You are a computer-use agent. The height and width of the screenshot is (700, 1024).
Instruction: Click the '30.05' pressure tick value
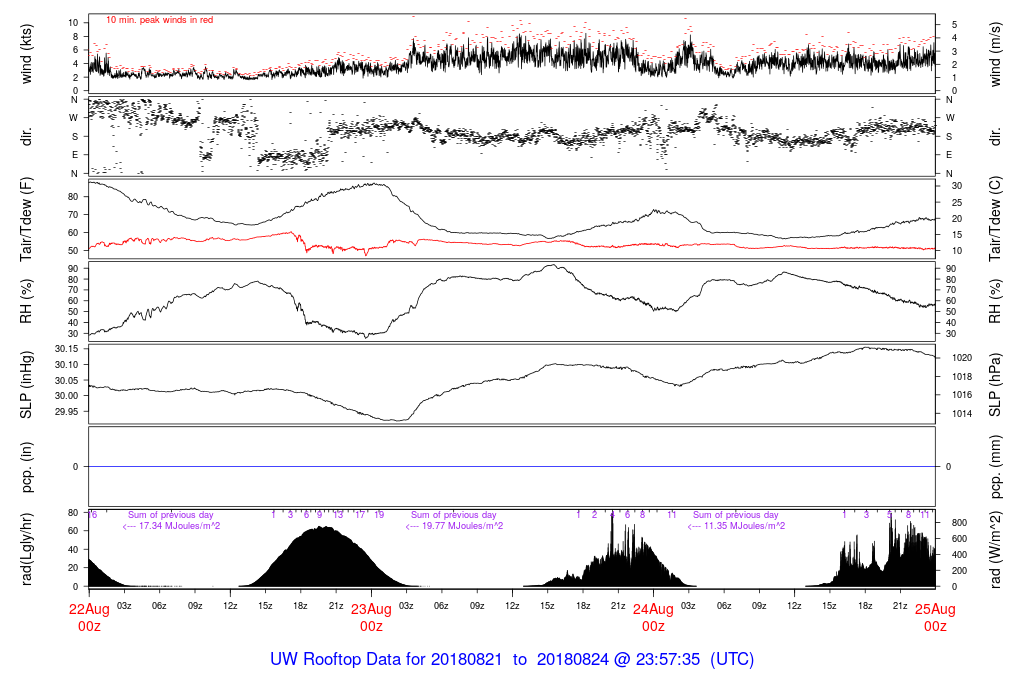click(67, 381)
